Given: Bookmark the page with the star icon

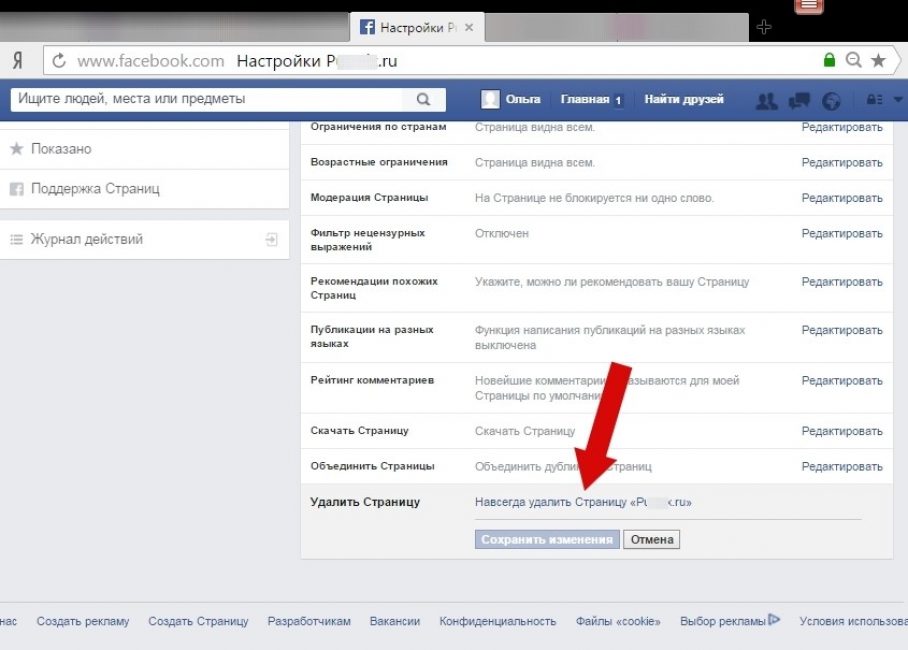Looking at the screenshot, I should (x=878, y=60).
